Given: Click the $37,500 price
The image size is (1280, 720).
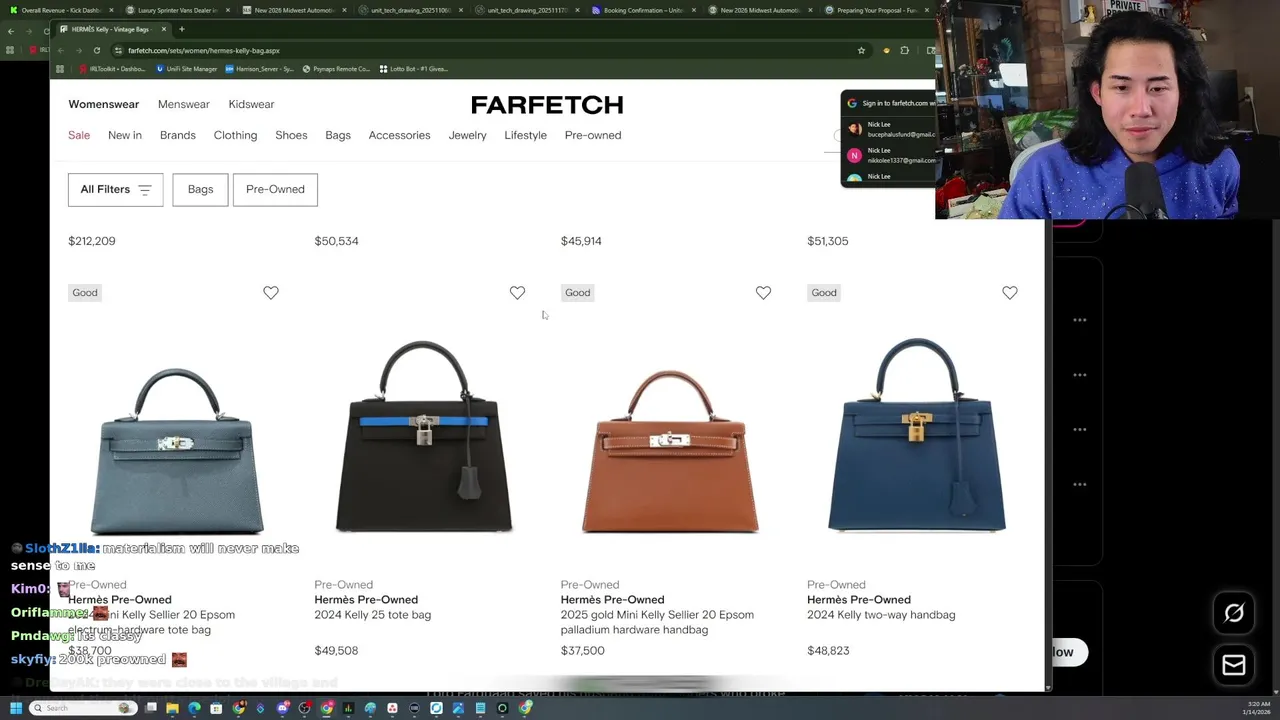Looking at the screenshot, I should click(582, 651).
